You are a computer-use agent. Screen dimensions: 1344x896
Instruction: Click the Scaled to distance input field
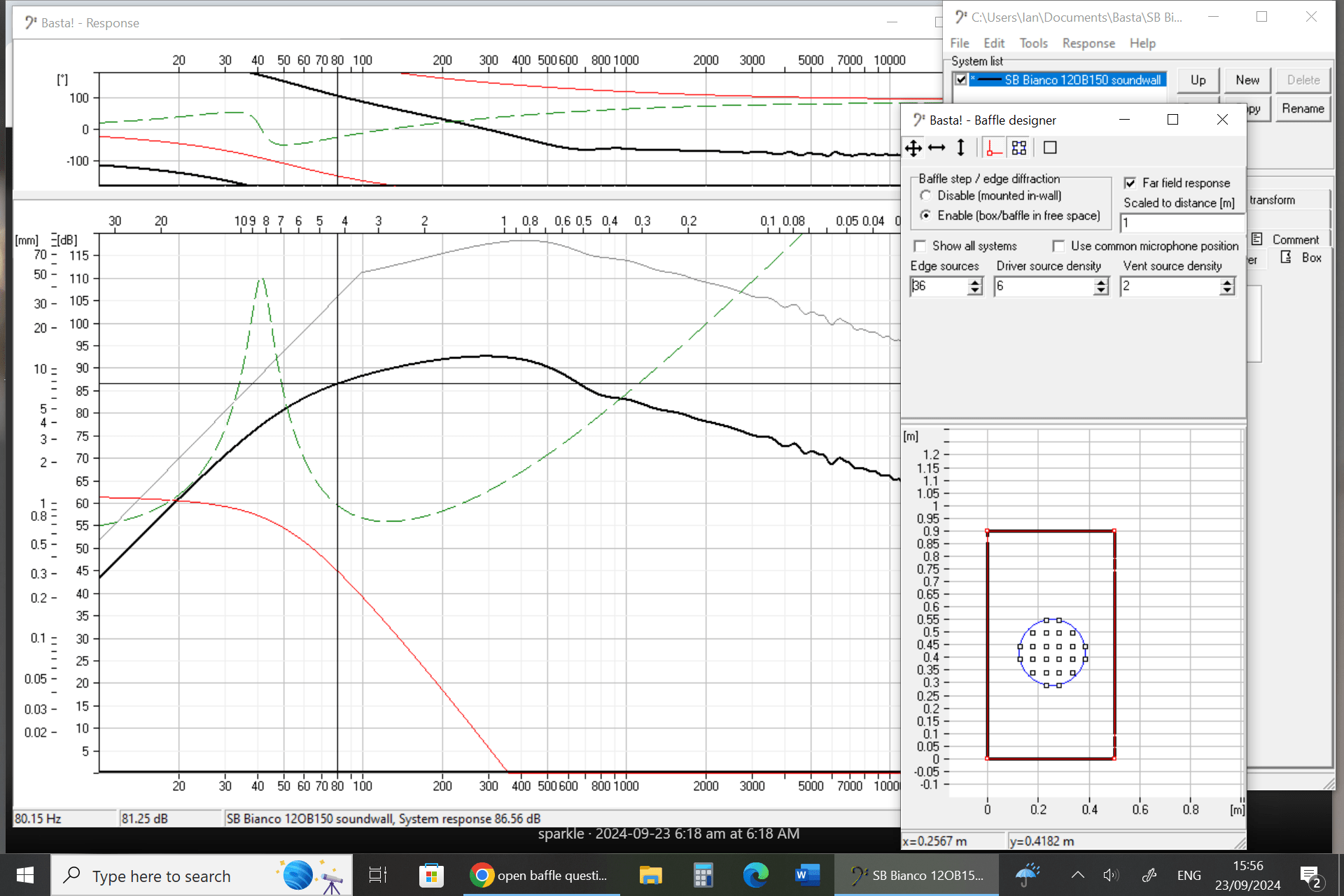[1182, 223]
